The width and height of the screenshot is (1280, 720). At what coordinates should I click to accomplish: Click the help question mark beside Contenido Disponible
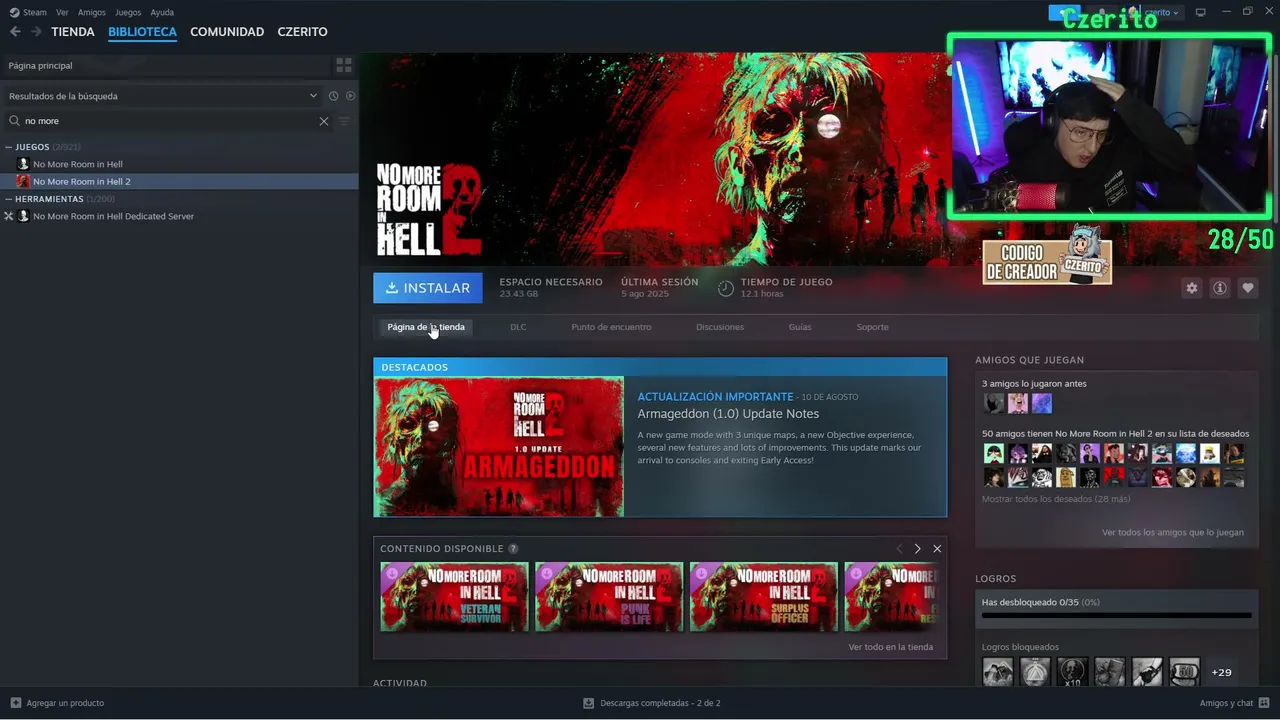[x=513, y=549]
